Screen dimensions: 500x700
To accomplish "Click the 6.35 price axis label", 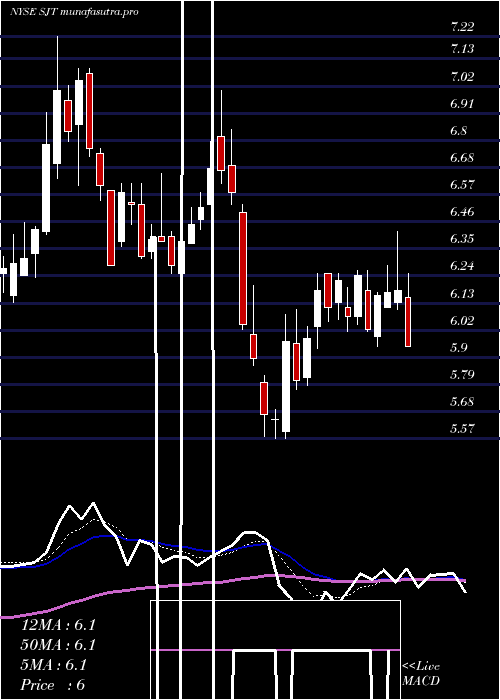I will click(462, 238).
